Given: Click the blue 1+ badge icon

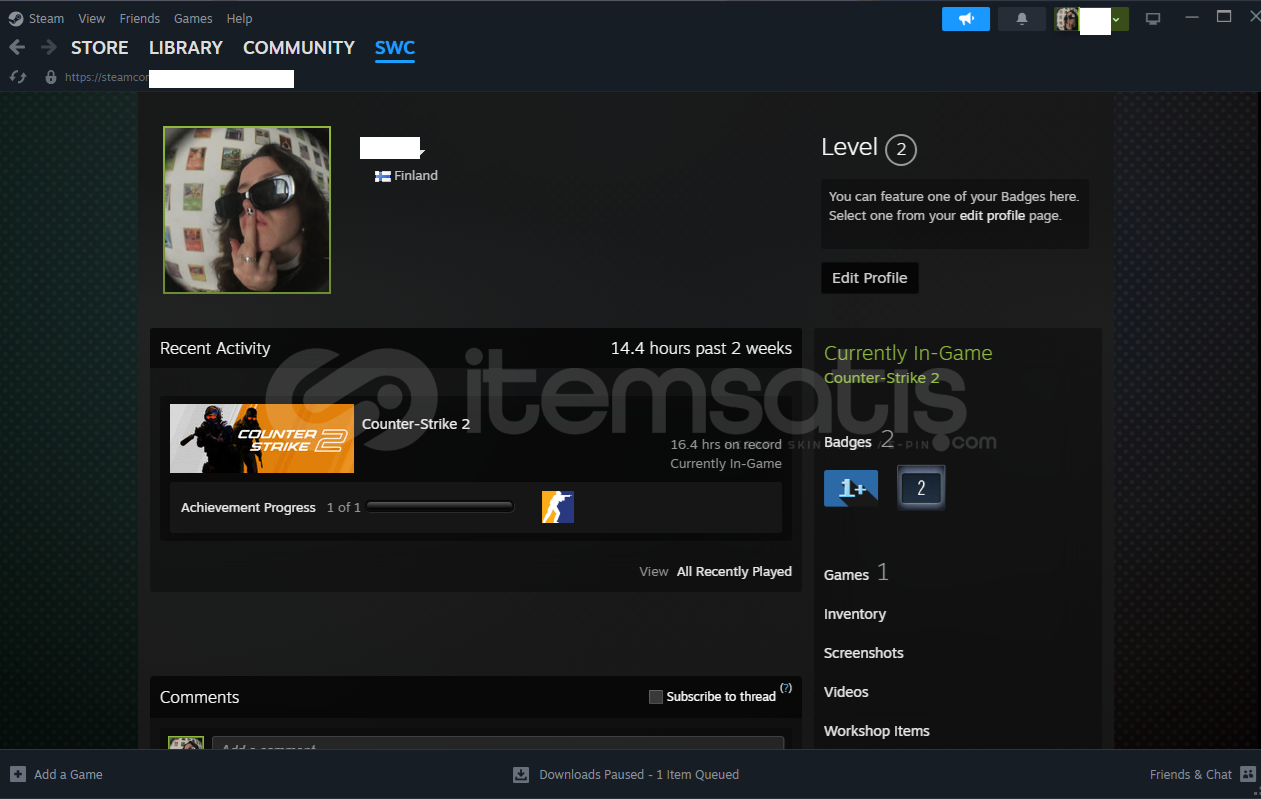Looking at the screenshot, I should (x=851, y=488).
